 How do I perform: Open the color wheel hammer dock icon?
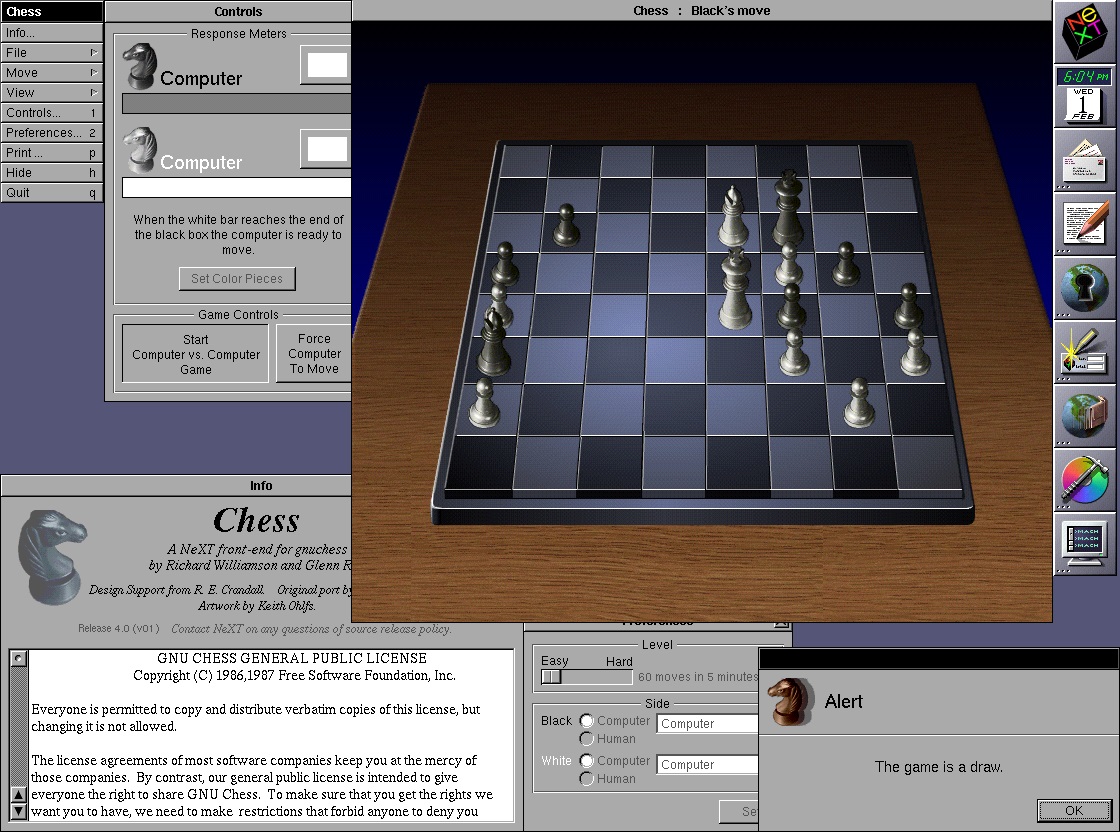[x=1086, y=481]
